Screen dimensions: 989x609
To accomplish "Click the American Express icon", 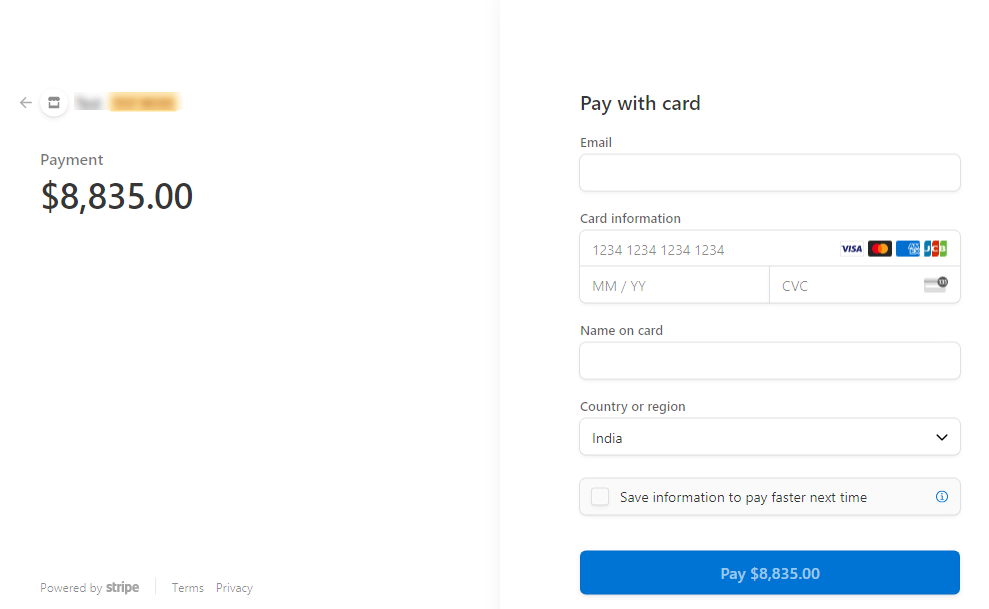I will [908, 249].
